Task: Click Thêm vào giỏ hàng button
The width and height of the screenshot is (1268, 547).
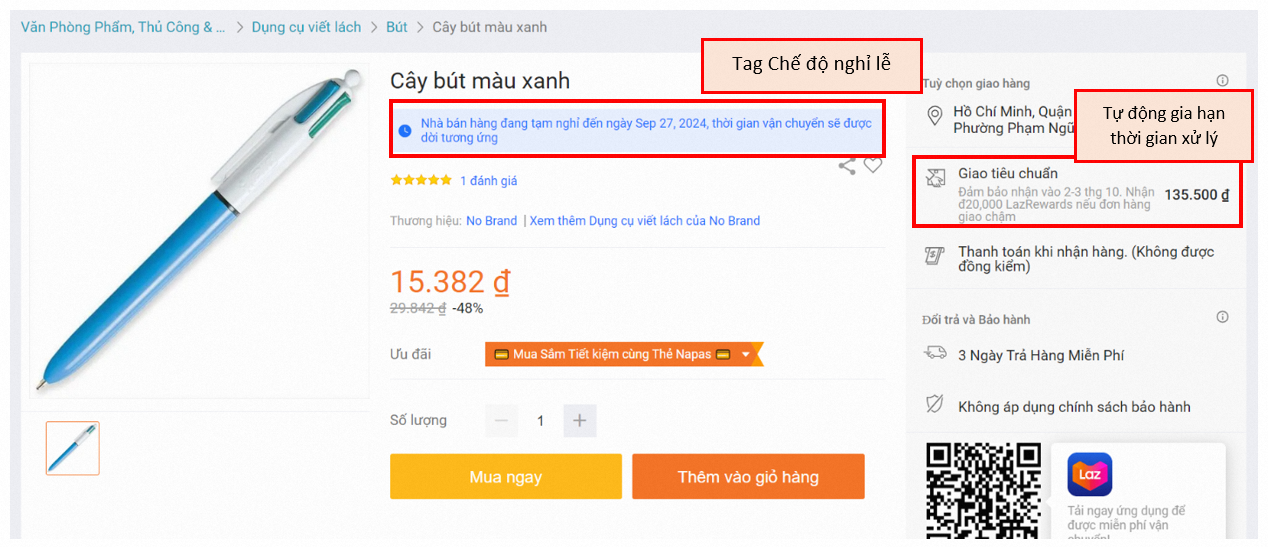Action: point(748,477)
